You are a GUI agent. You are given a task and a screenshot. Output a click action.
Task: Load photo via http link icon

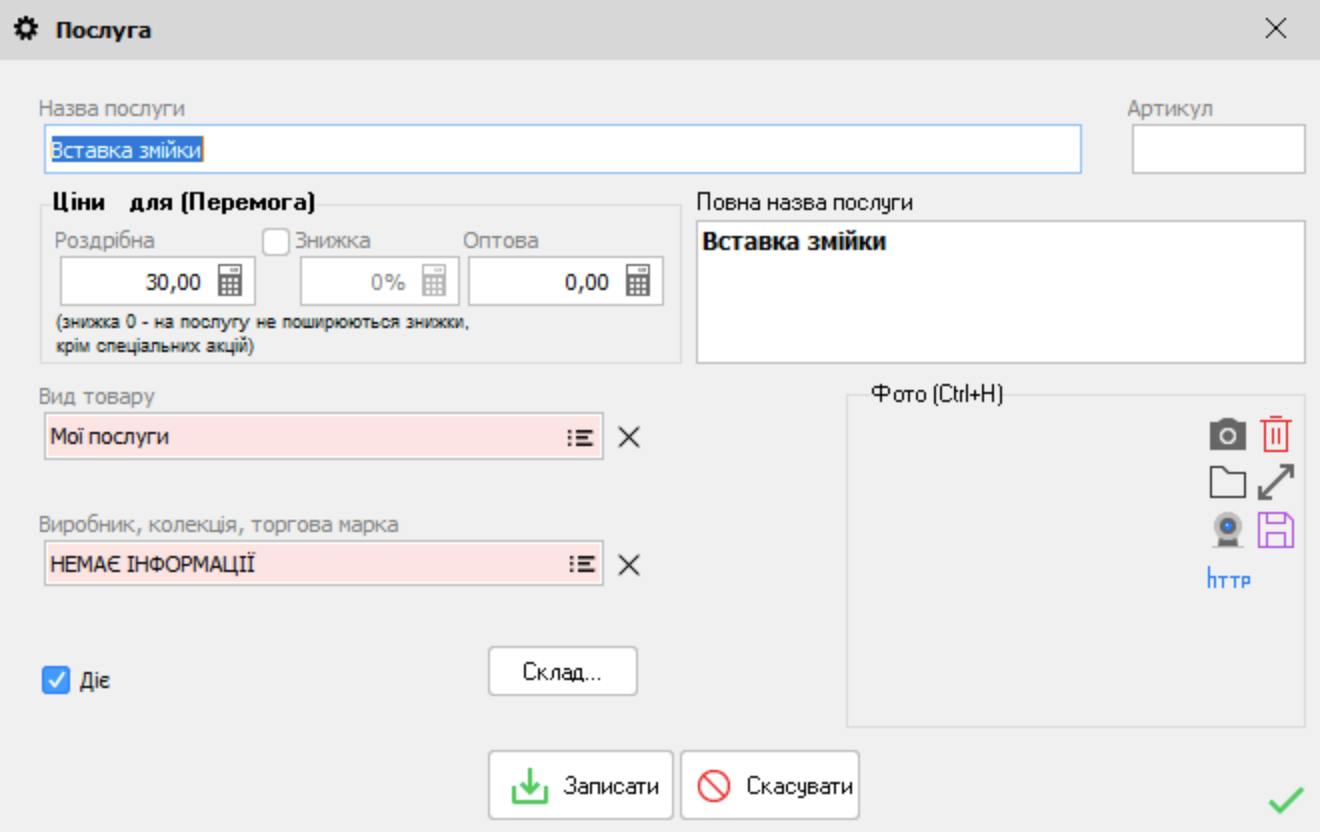[1229, 579]
